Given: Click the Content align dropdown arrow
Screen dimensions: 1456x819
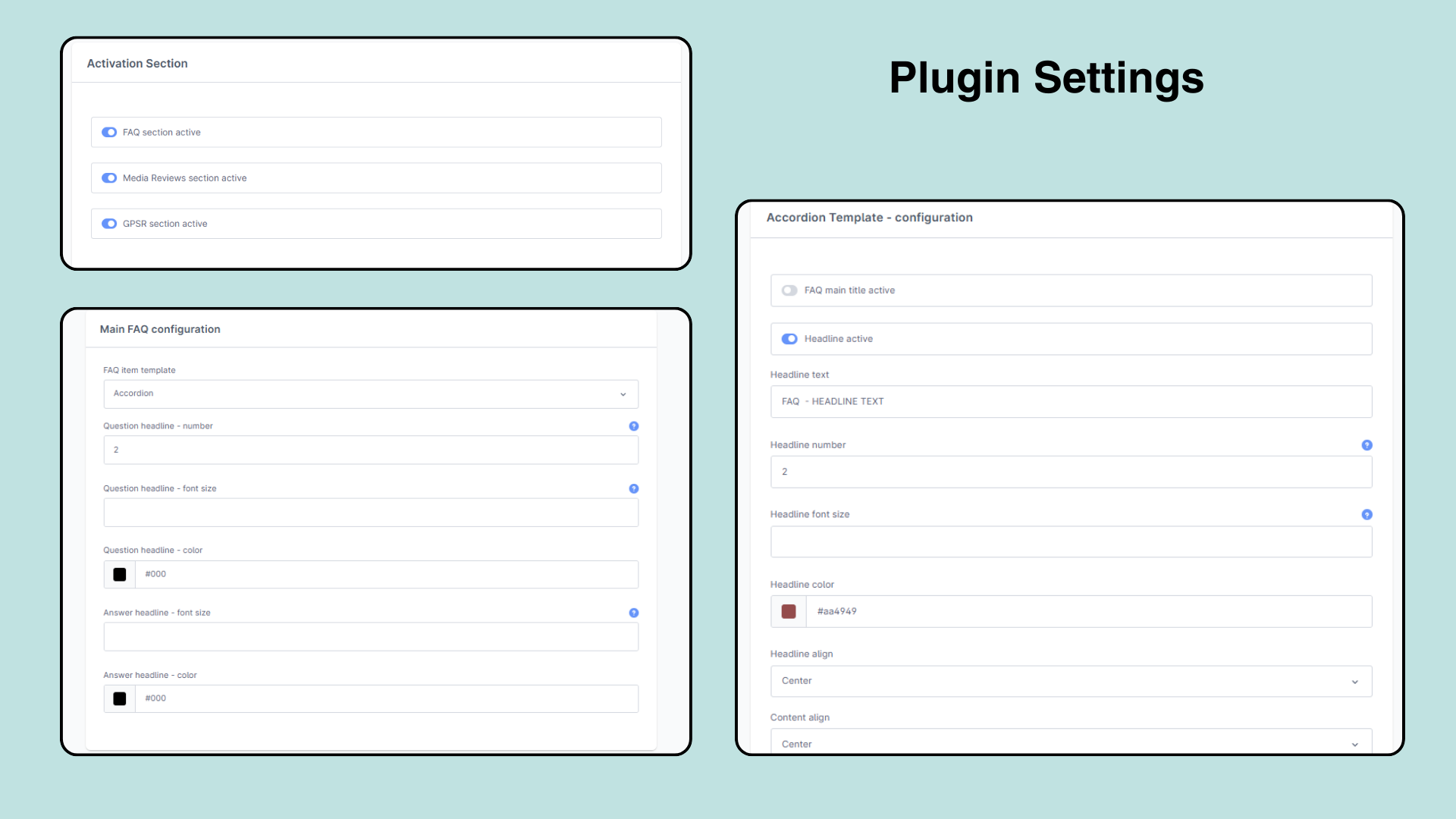Looking at the screenshot, I should click(1356, 744).
